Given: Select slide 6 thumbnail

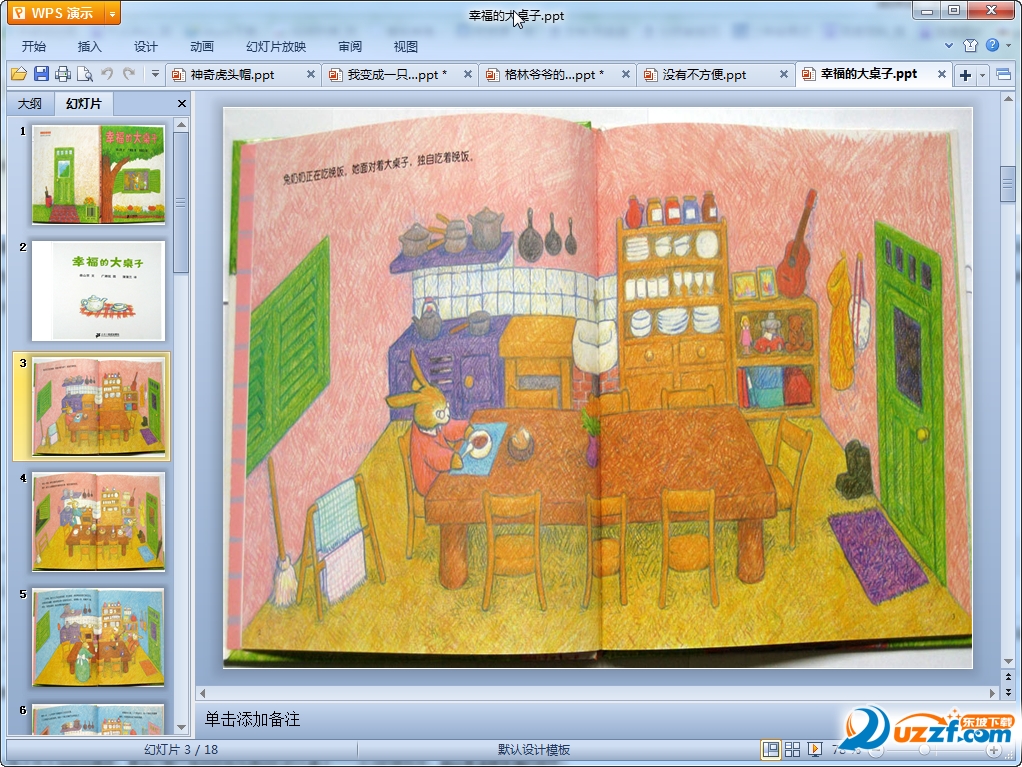Looking at the screenshot, I should [98, 719].
